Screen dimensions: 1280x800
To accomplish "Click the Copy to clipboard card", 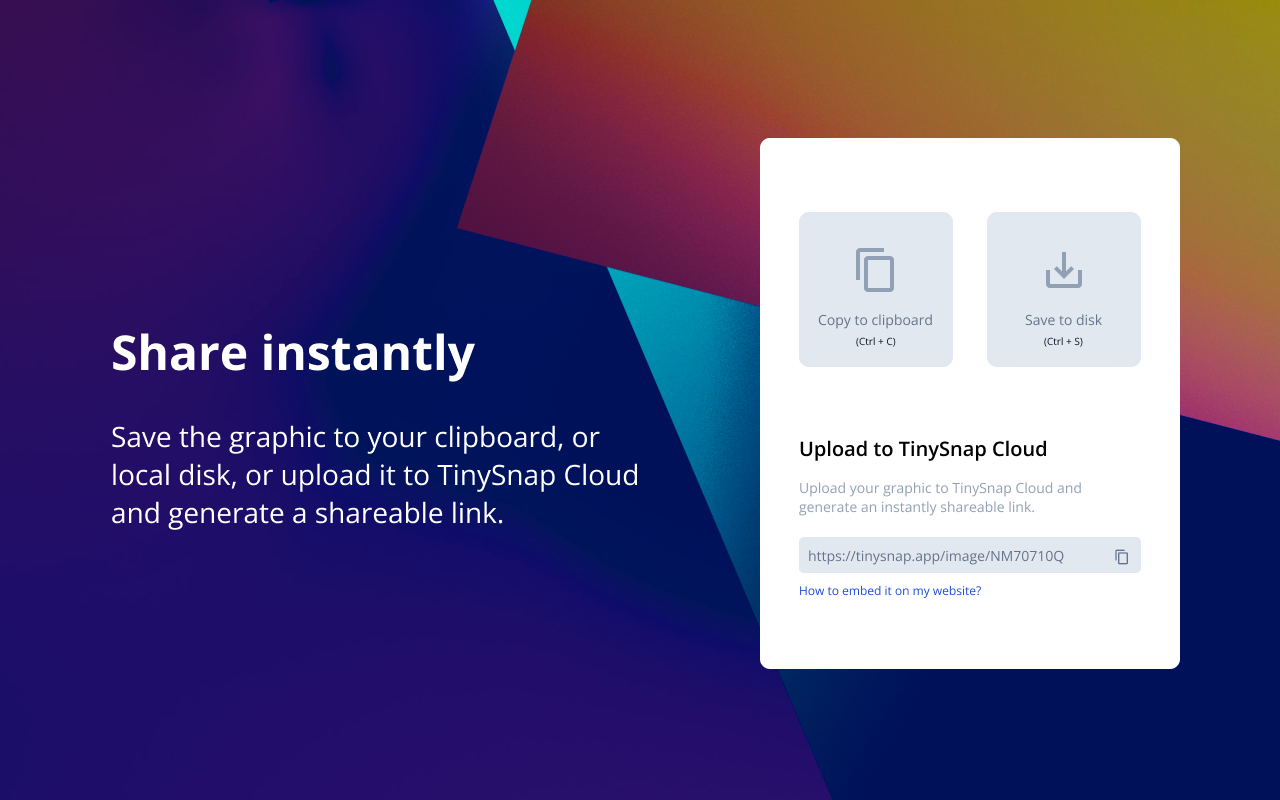I will (875, 289).
